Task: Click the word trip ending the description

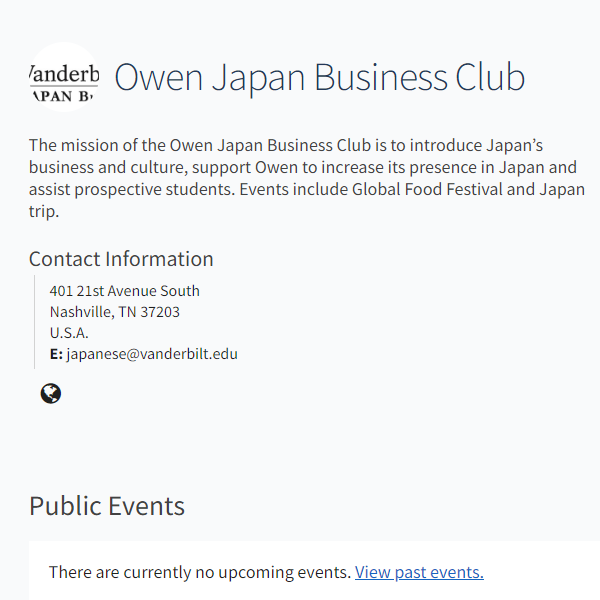Action: pyautogui.click(x=44, y=212)
